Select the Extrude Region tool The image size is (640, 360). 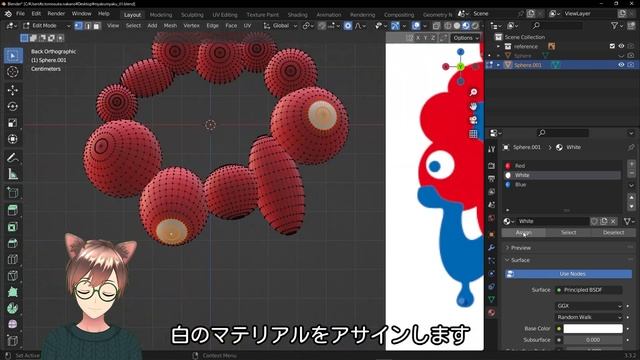[x=13, y=210]
